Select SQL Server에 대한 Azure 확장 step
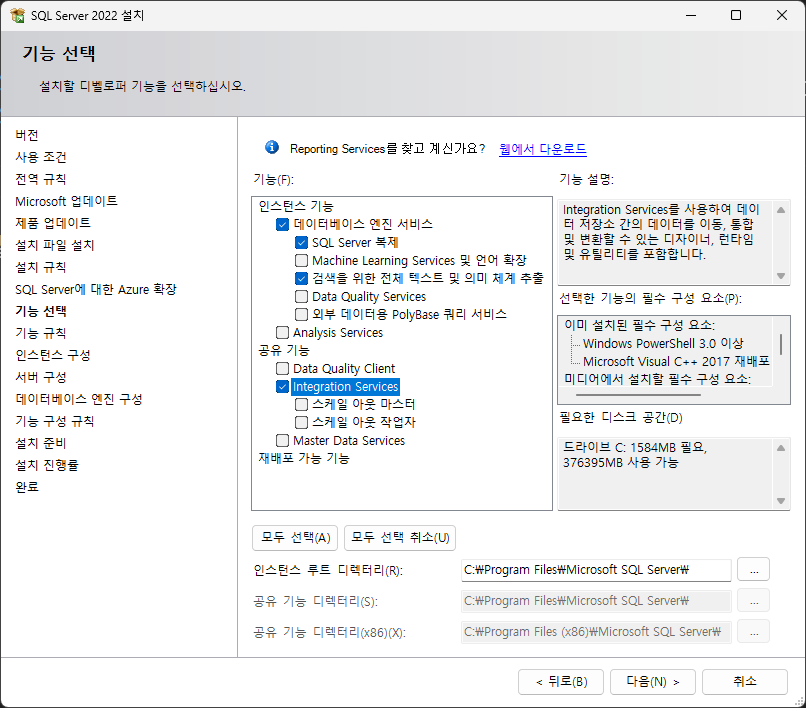806x708 pixels. (x=96, y=289)
